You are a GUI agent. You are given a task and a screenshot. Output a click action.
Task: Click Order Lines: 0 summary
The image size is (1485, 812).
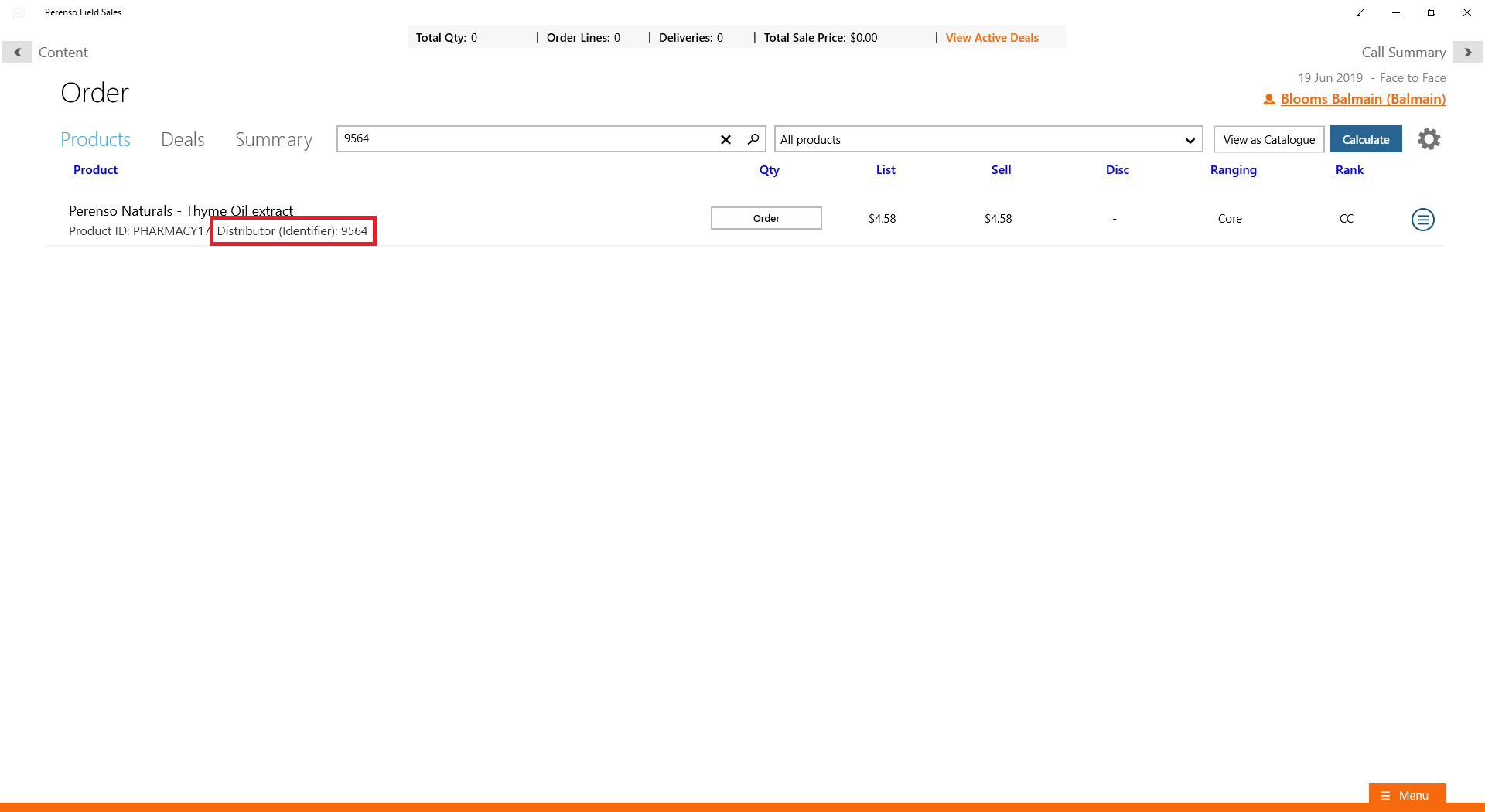click(583, 38)
